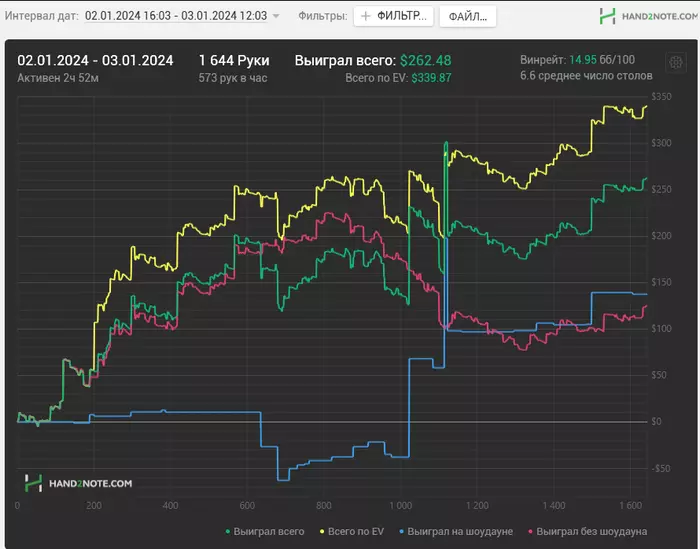Click the 1 600 x-axis label
The height and width of the screenshot is (549, 700).
click(631, 505)
